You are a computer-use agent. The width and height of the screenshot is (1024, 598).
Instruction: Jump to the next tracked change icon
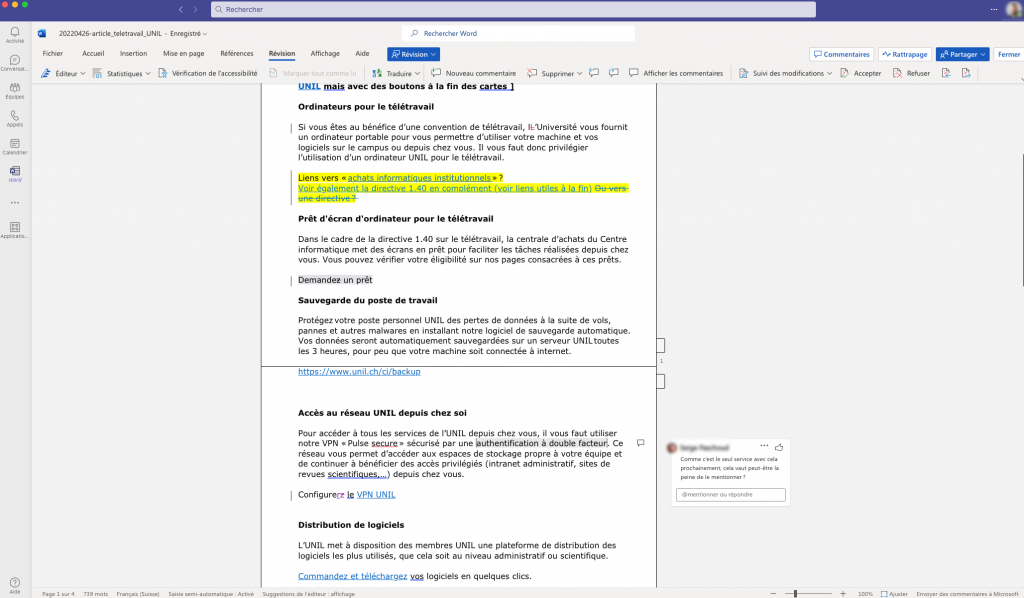(966, 73)
